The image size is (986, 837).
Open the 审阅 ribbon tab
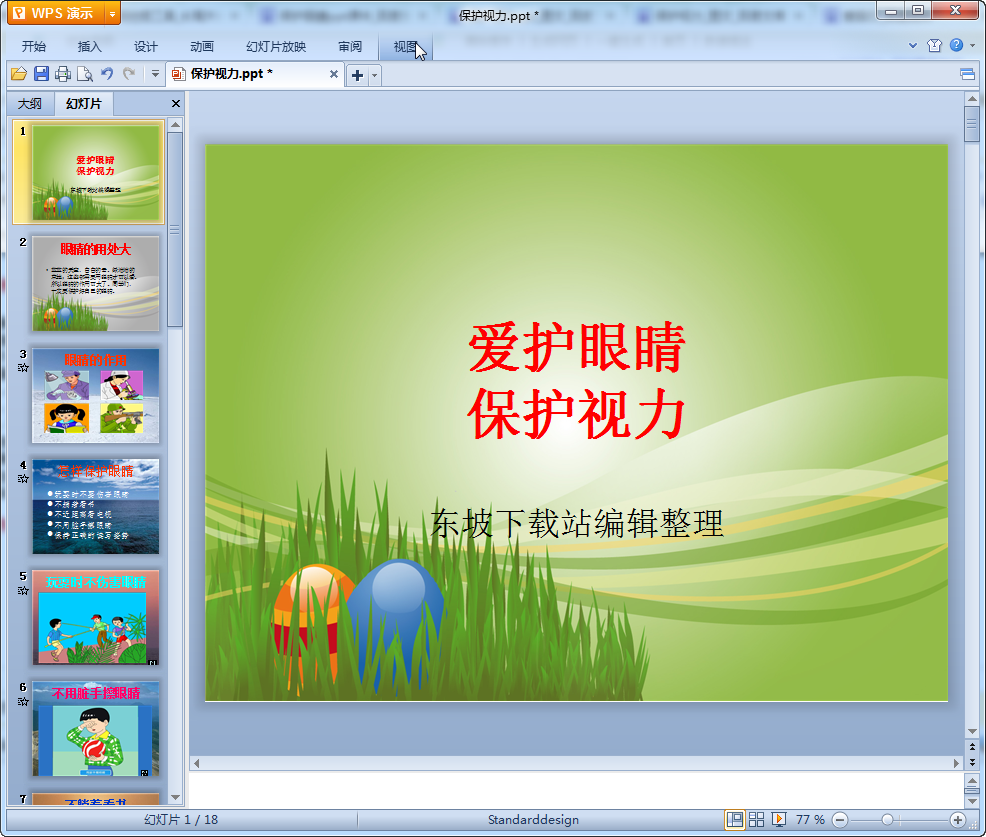click(x=350, y=47)
